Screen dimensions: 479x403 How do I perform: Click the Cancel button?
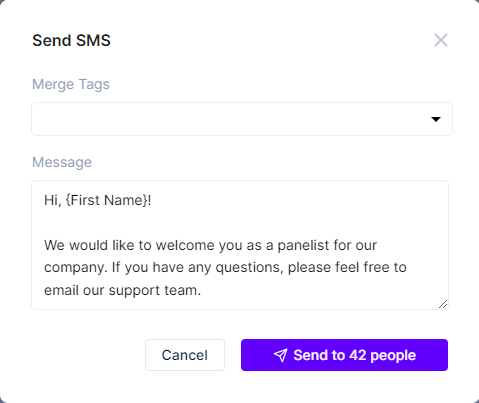pos(185,355)
